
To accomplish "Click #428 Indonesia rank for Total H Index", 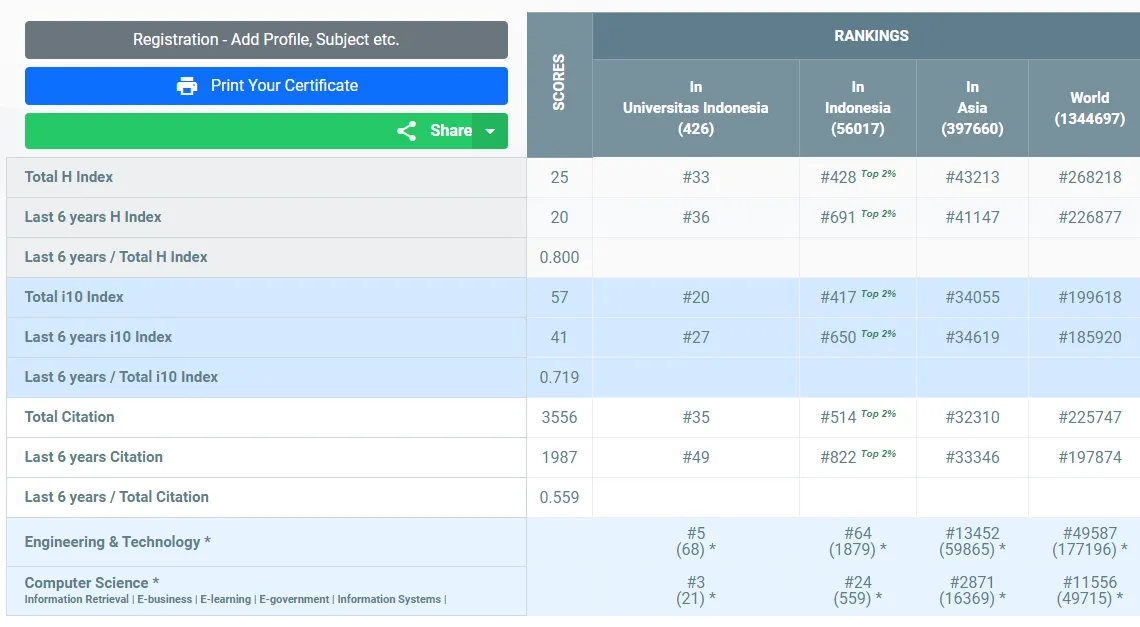I will 838,178.
